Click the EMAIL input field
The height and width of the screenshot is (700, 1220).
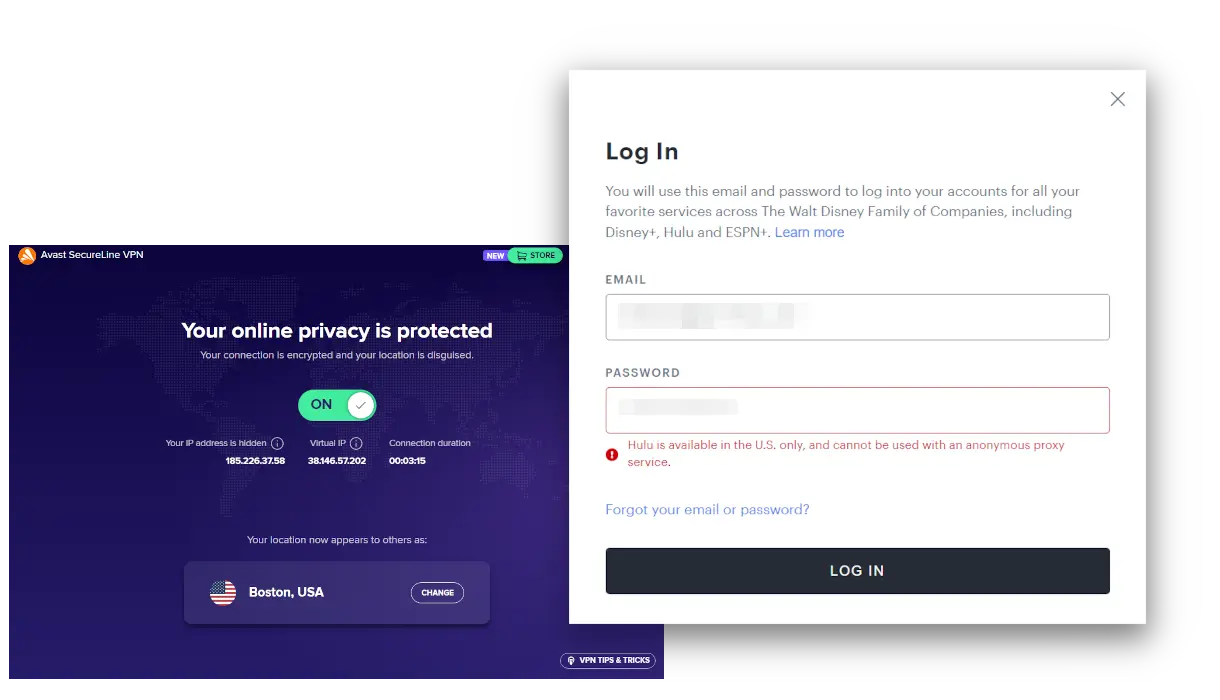pos(857,316)
